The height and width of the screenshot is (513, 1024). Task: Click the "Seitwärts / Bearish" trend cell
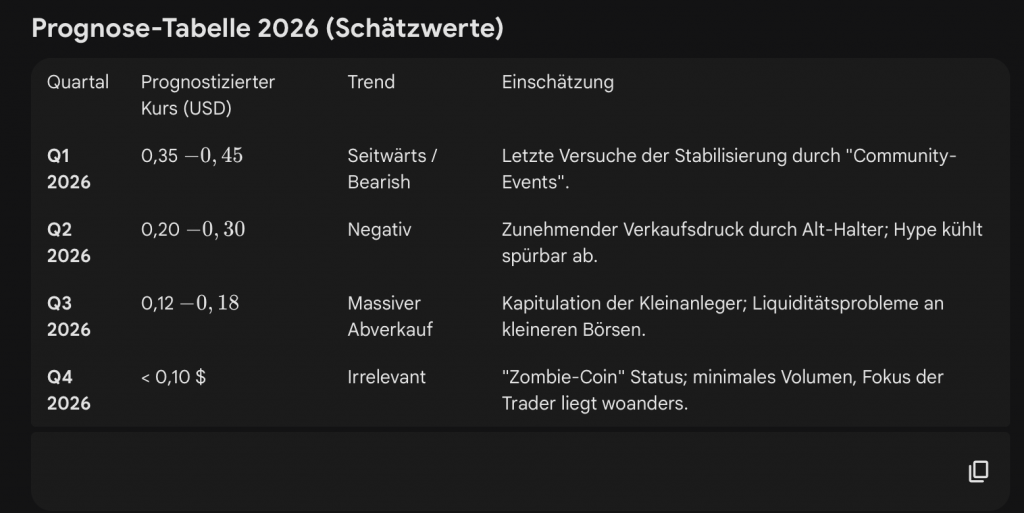point(393,169)
